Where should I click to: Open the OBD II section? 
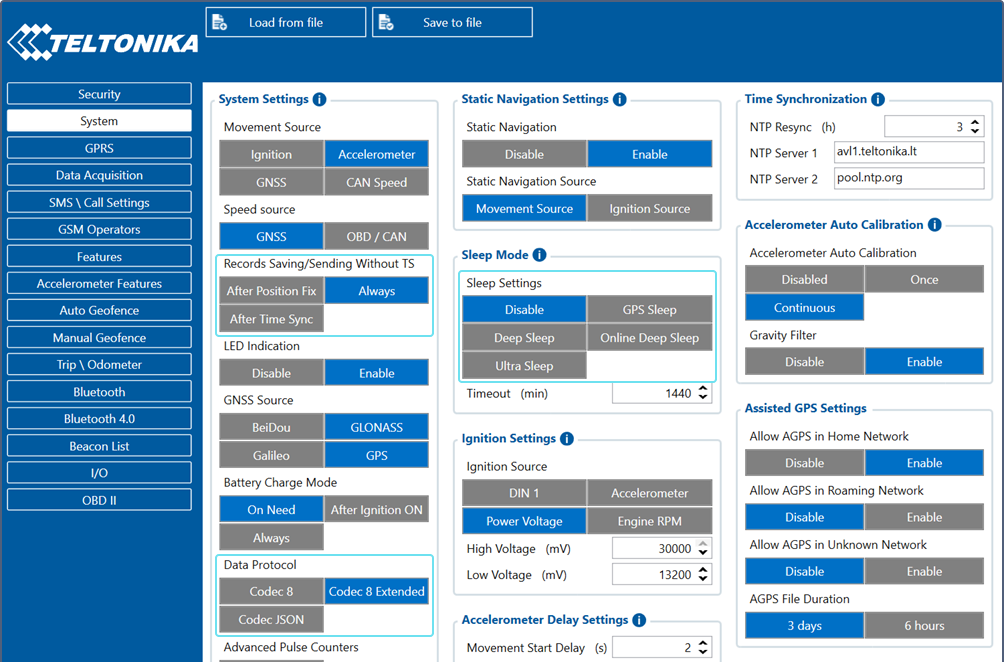coord(99,500)
